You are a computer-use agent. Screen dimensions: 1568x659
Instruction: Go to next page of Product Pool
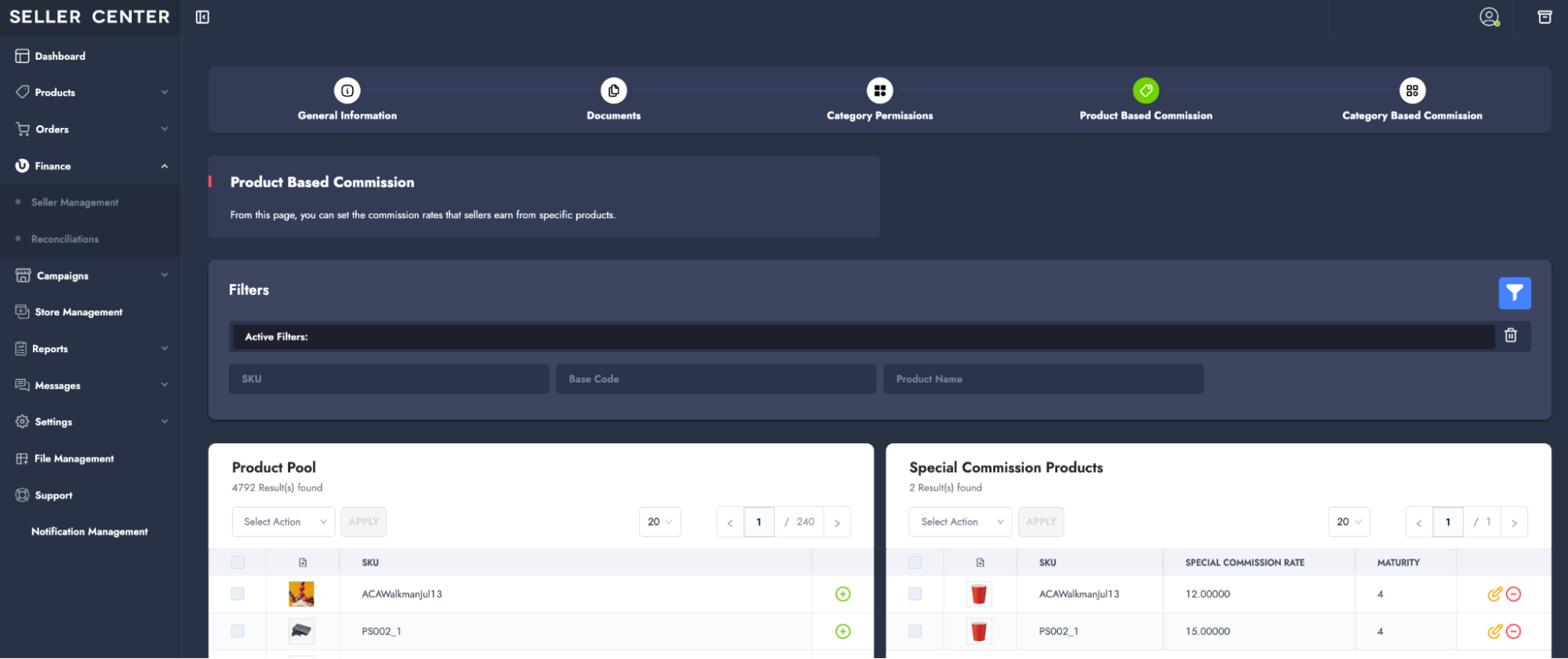coord(837,523)
